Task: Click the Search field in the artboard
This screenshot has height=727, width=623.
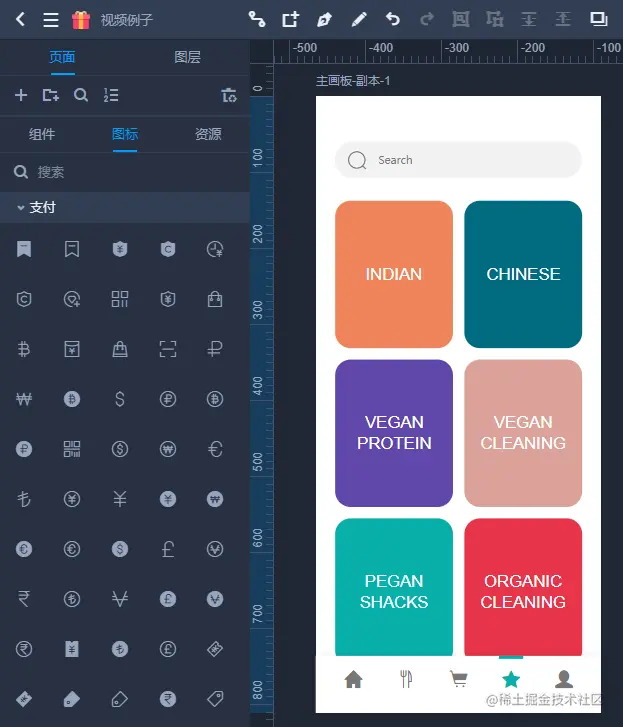Action: pos(458,160)
